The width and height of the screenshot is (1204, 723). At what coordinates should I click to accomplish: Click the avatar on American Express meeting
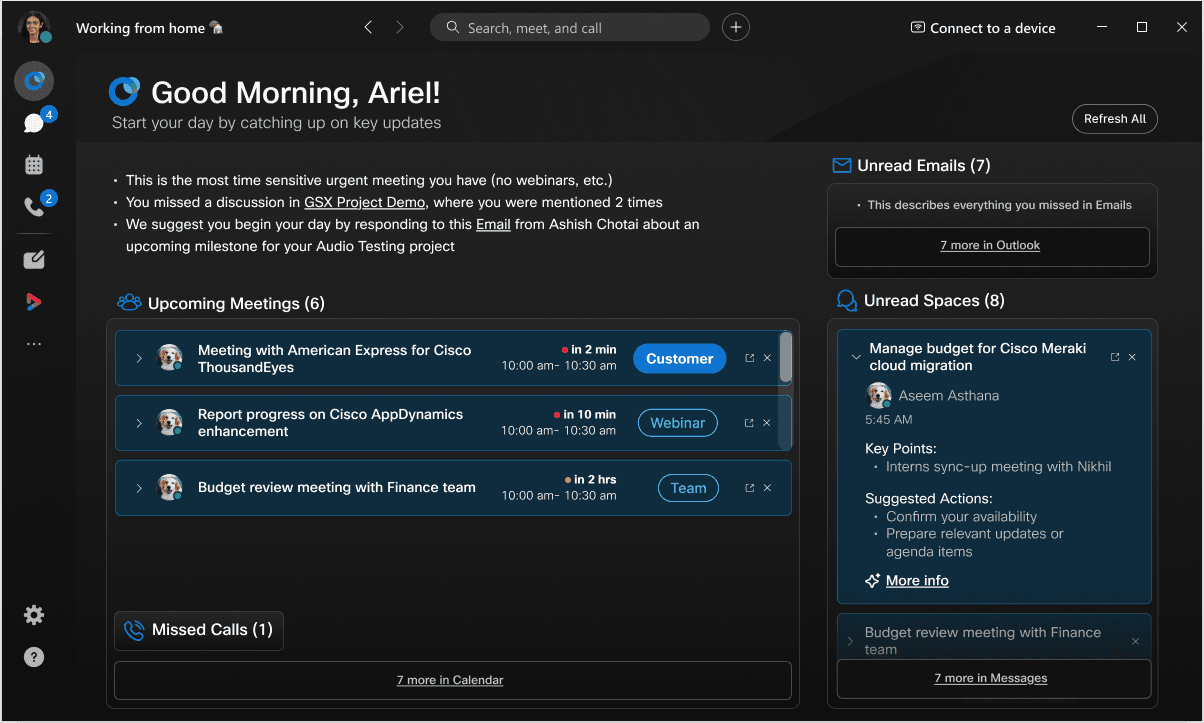170,358
